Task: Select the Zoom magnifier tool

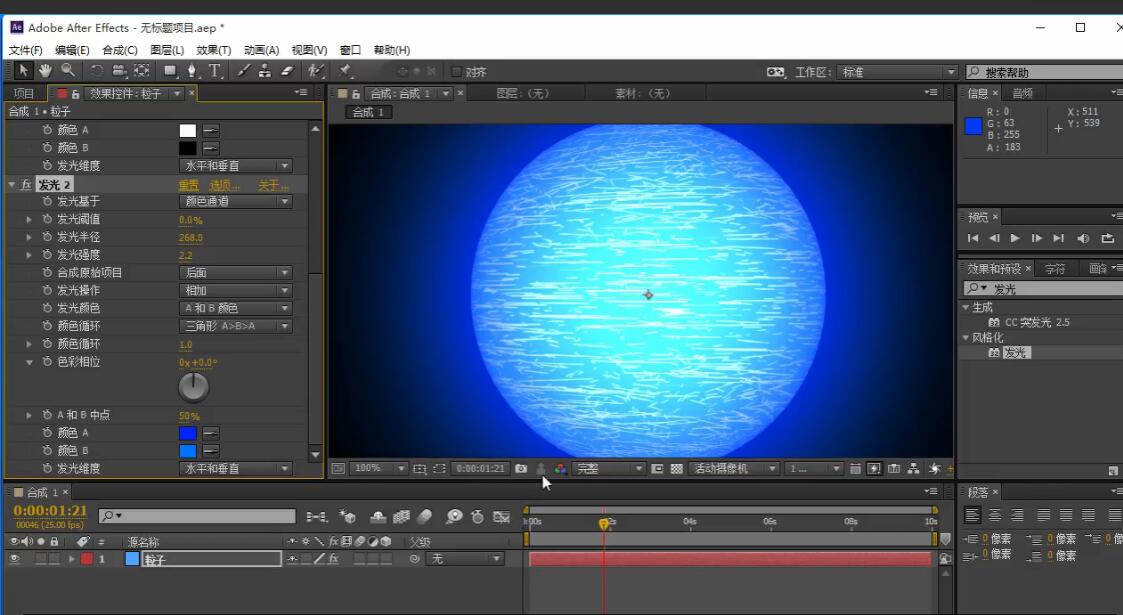Action: (x=67, y=71)
